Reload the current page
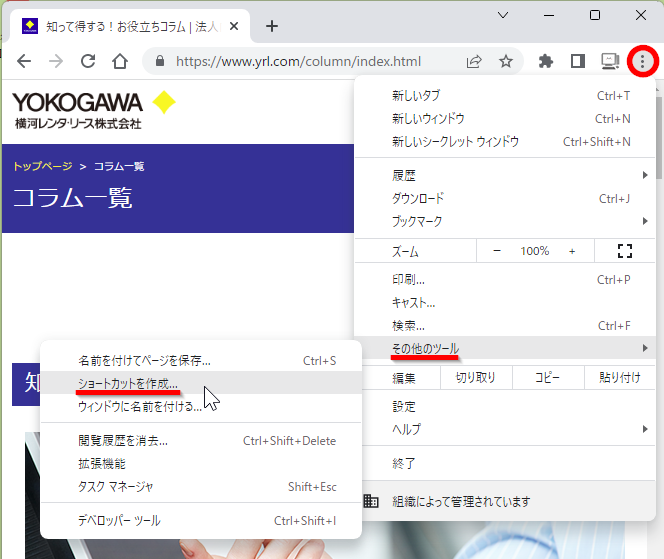Image resolution: width=664 pixels, height=559 pixels. [x=88, y=61]
